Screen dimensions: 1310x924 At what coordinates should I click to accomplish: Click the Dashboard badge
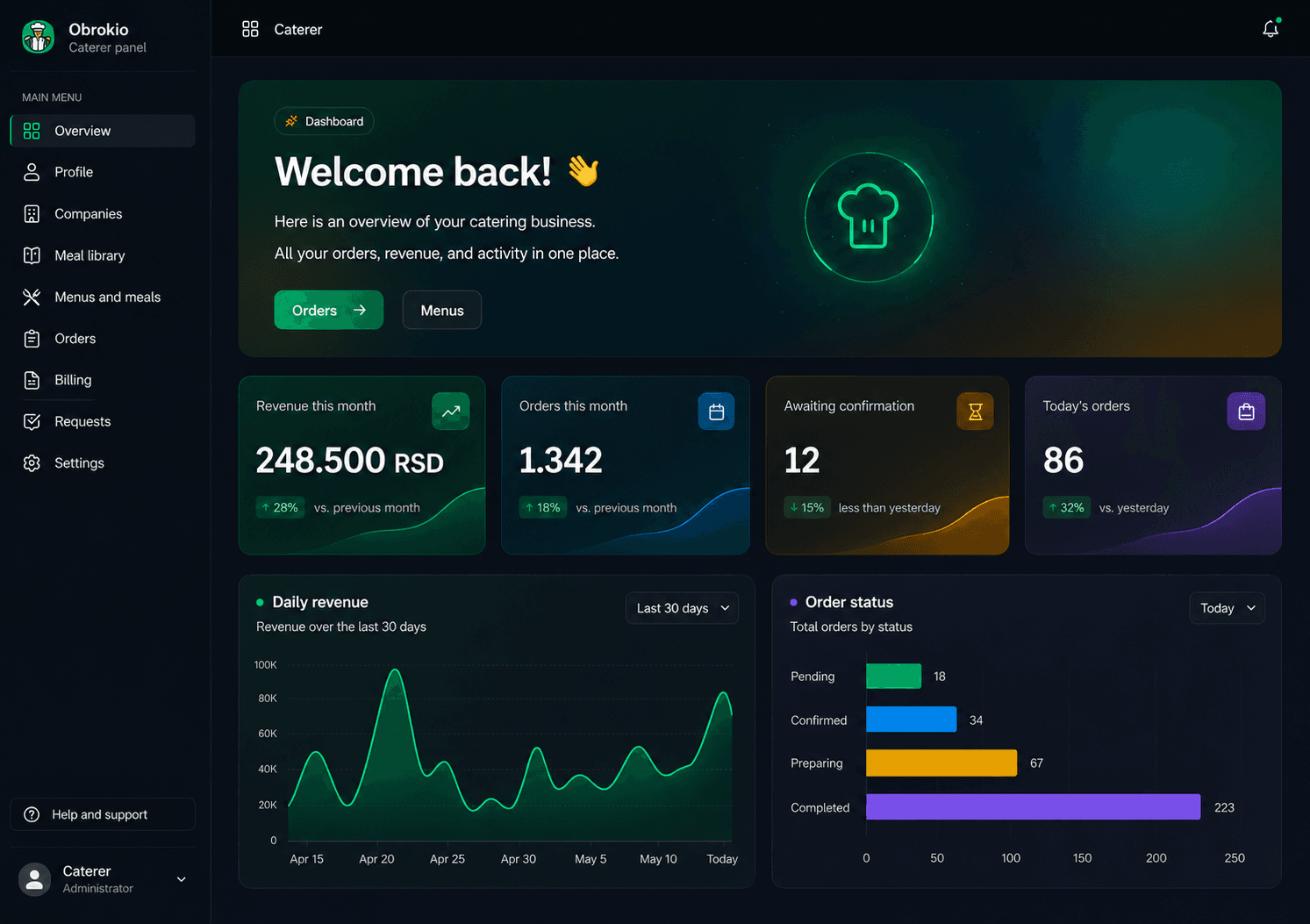coord(324,121)
